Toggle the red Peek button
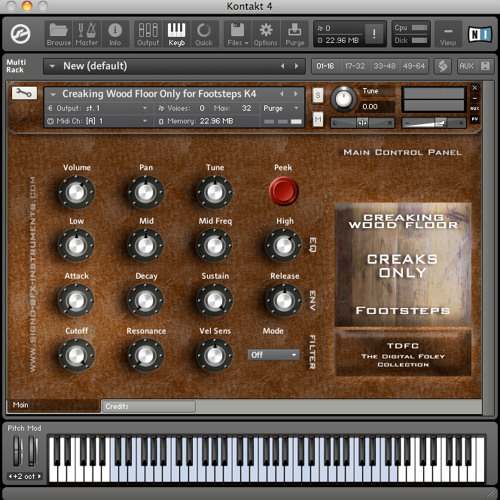The height and width of the screenshot is (500, 500). (x=283, y=191)
